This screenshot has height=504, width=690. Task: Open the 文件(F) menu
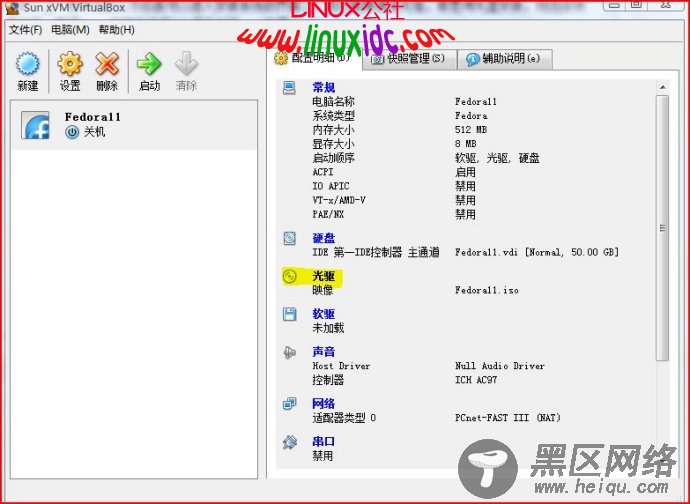pyautogui.click(x=26, y=30)
